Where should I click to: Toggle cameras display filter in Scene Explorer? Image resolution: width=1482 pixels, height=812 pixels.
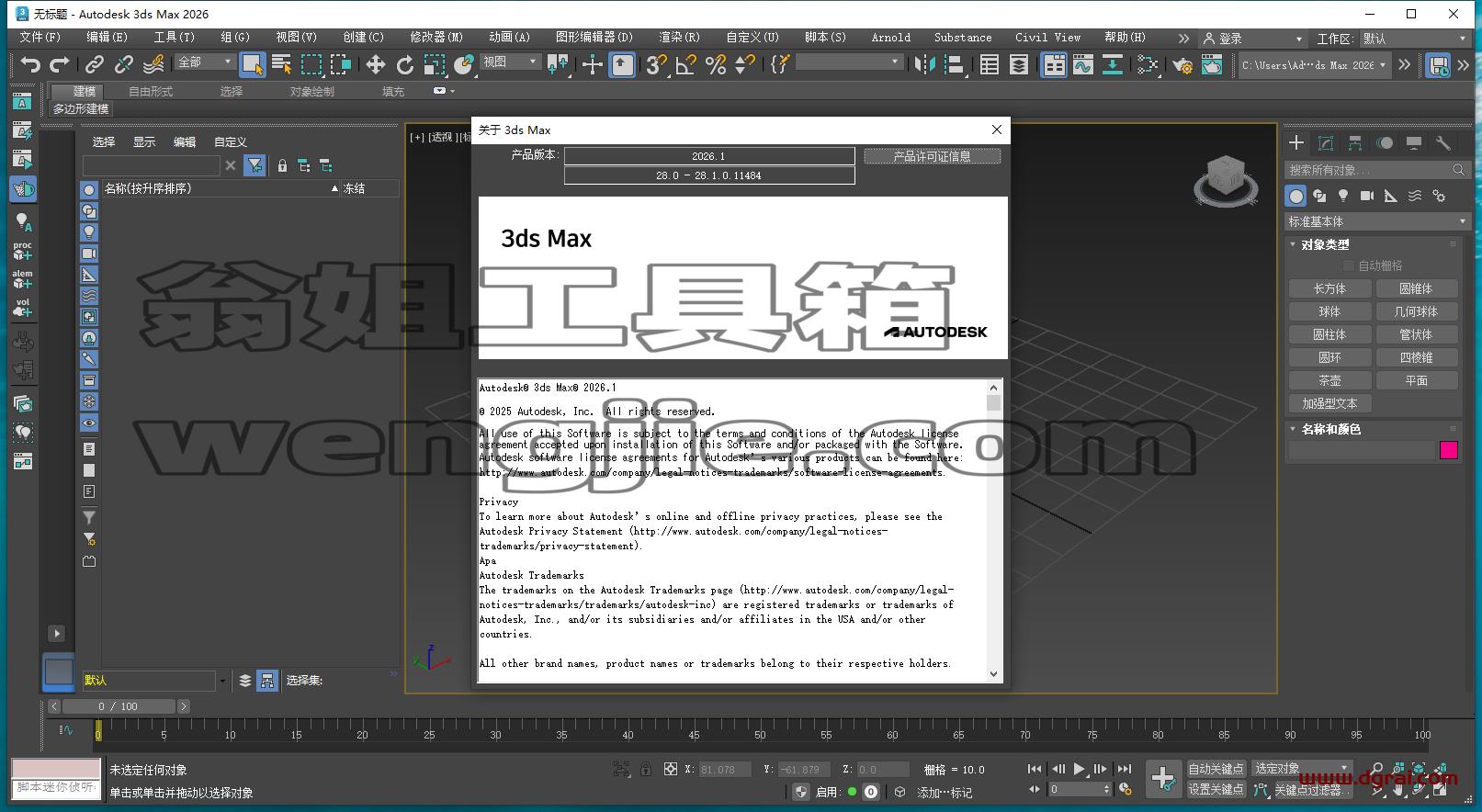point(89,254)
